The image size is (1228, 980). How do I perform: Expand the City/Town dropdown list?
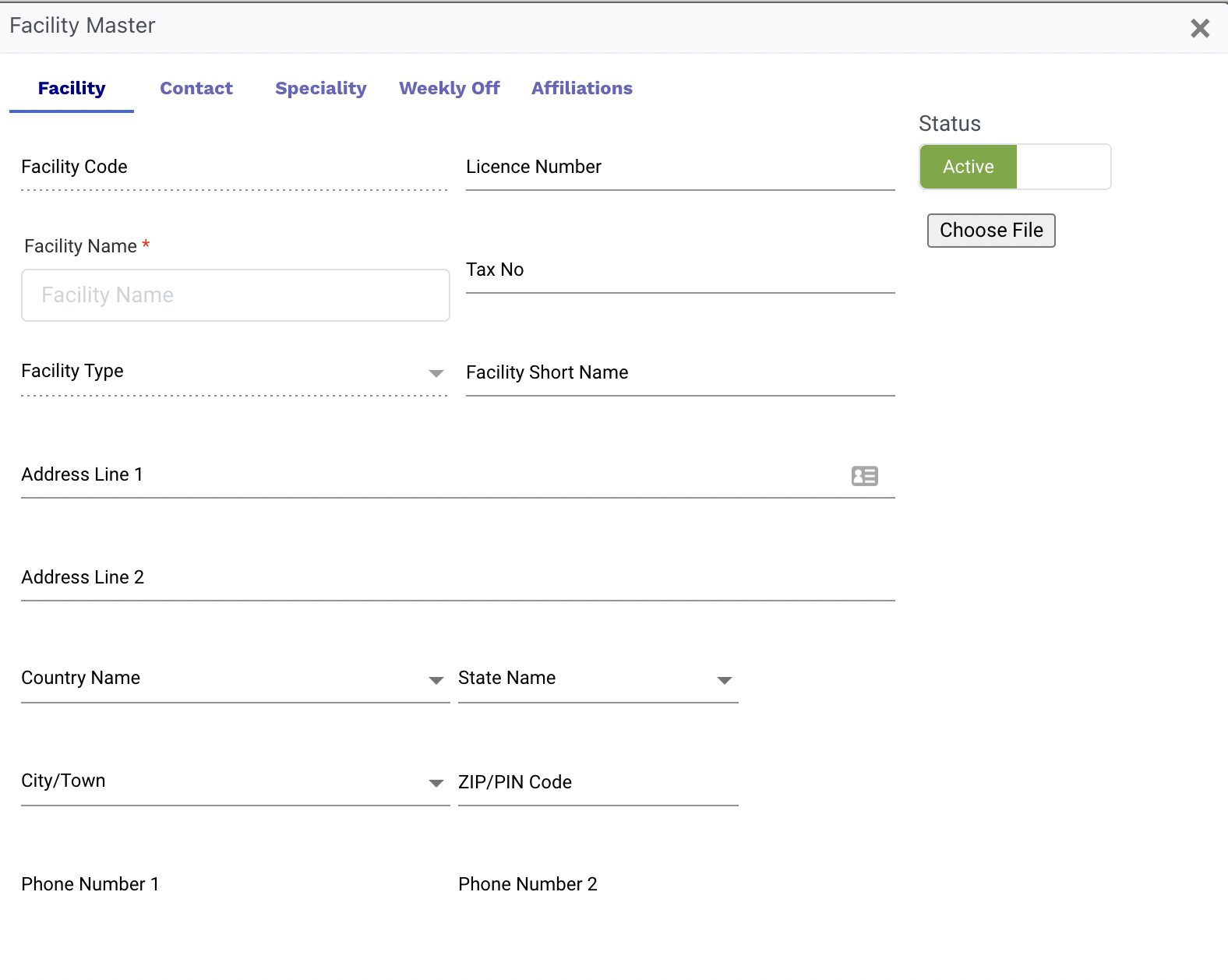tap(436, 783)
